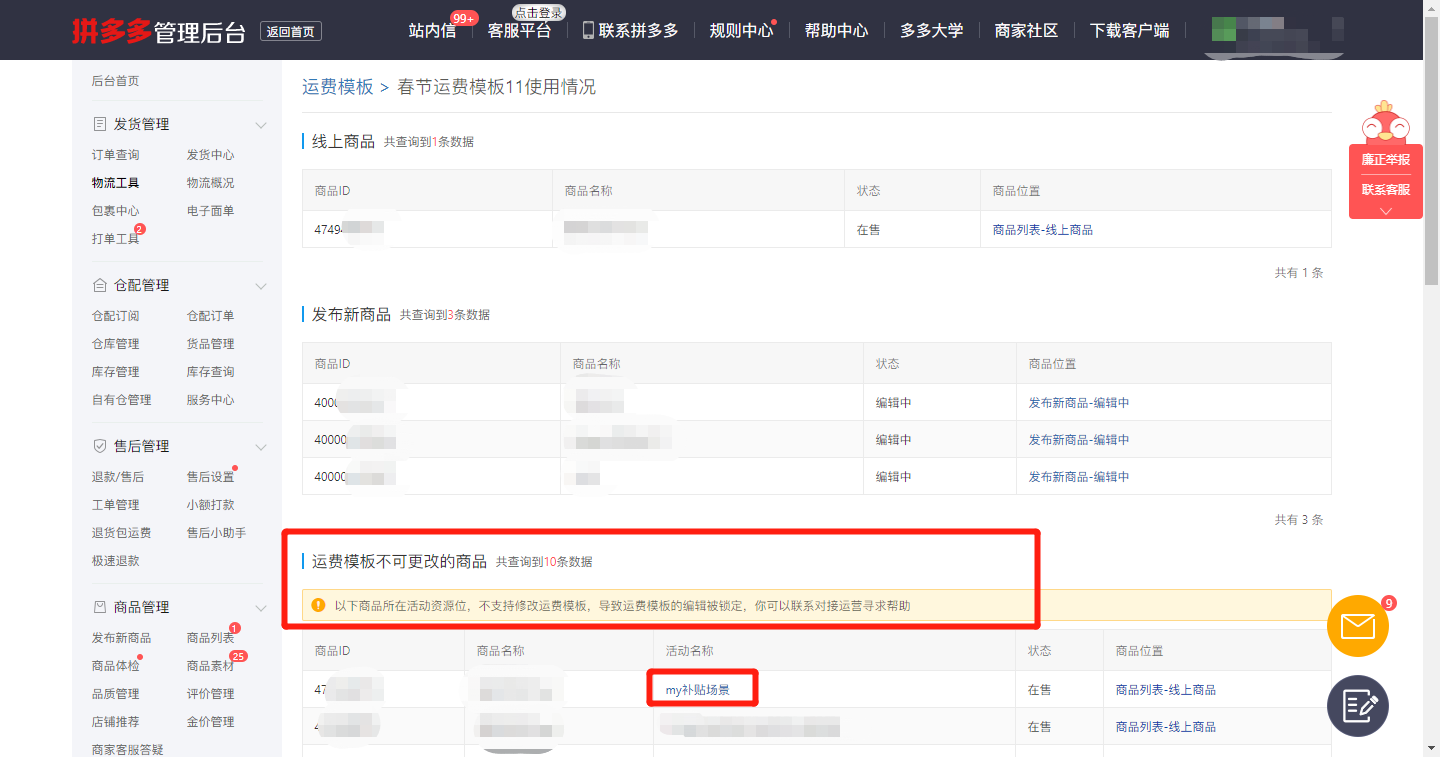Click the 拼多多管理后台 logo
1440x757 pixels.
(158, 31)
